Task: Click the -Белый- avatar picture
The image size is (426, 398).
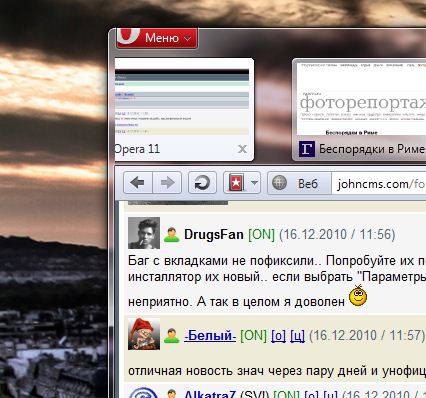Action: point(144,334)
